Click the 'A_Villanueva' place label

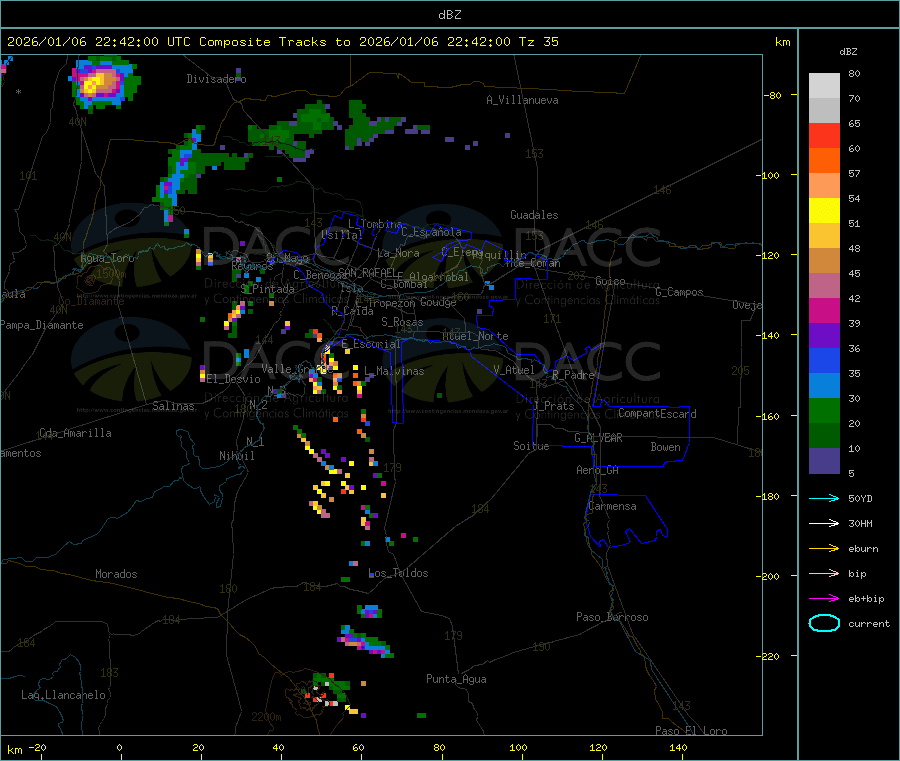522,100
